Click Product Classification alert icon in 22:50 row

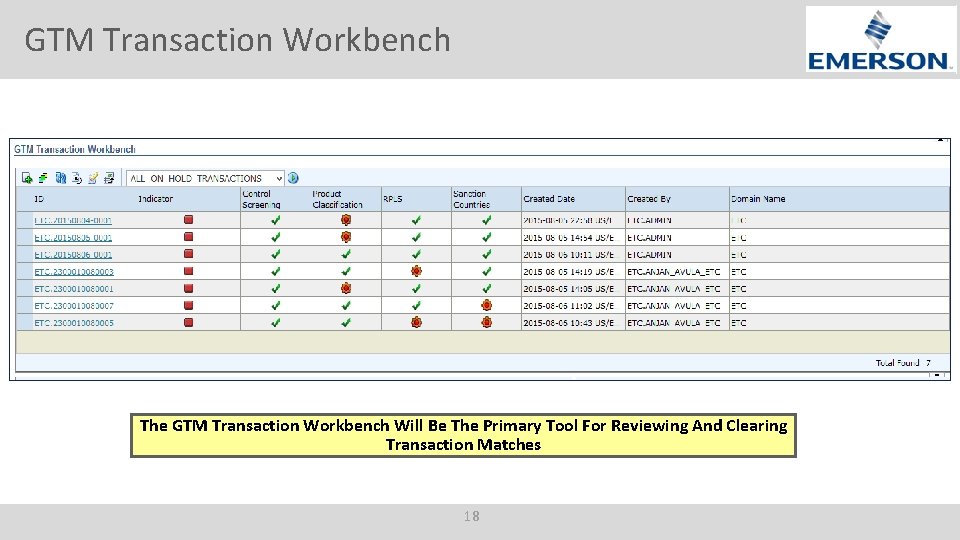(346, 220)
